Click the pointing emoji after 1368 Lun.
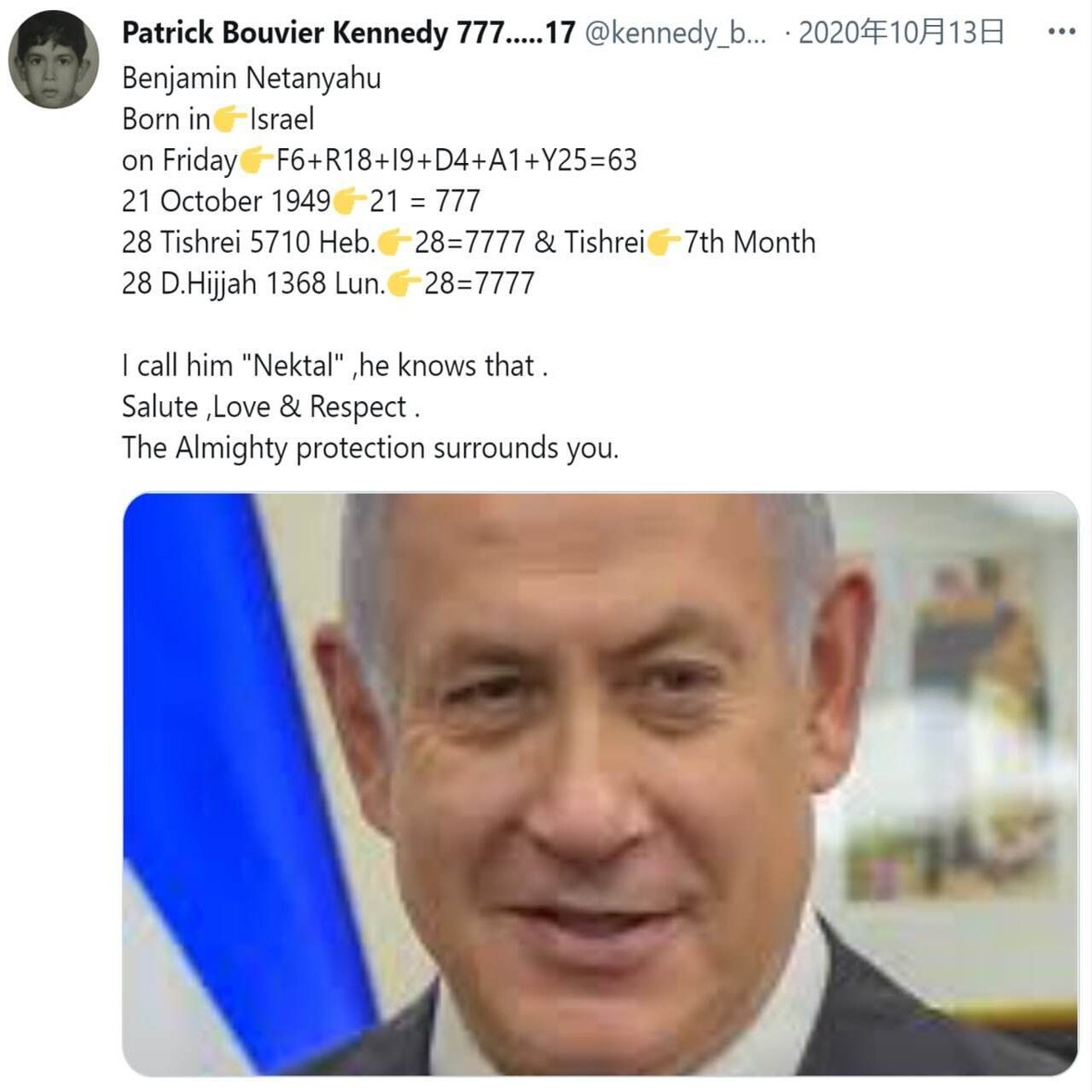This screenshot has height=1092, width=1092. [x=404, y=283]
